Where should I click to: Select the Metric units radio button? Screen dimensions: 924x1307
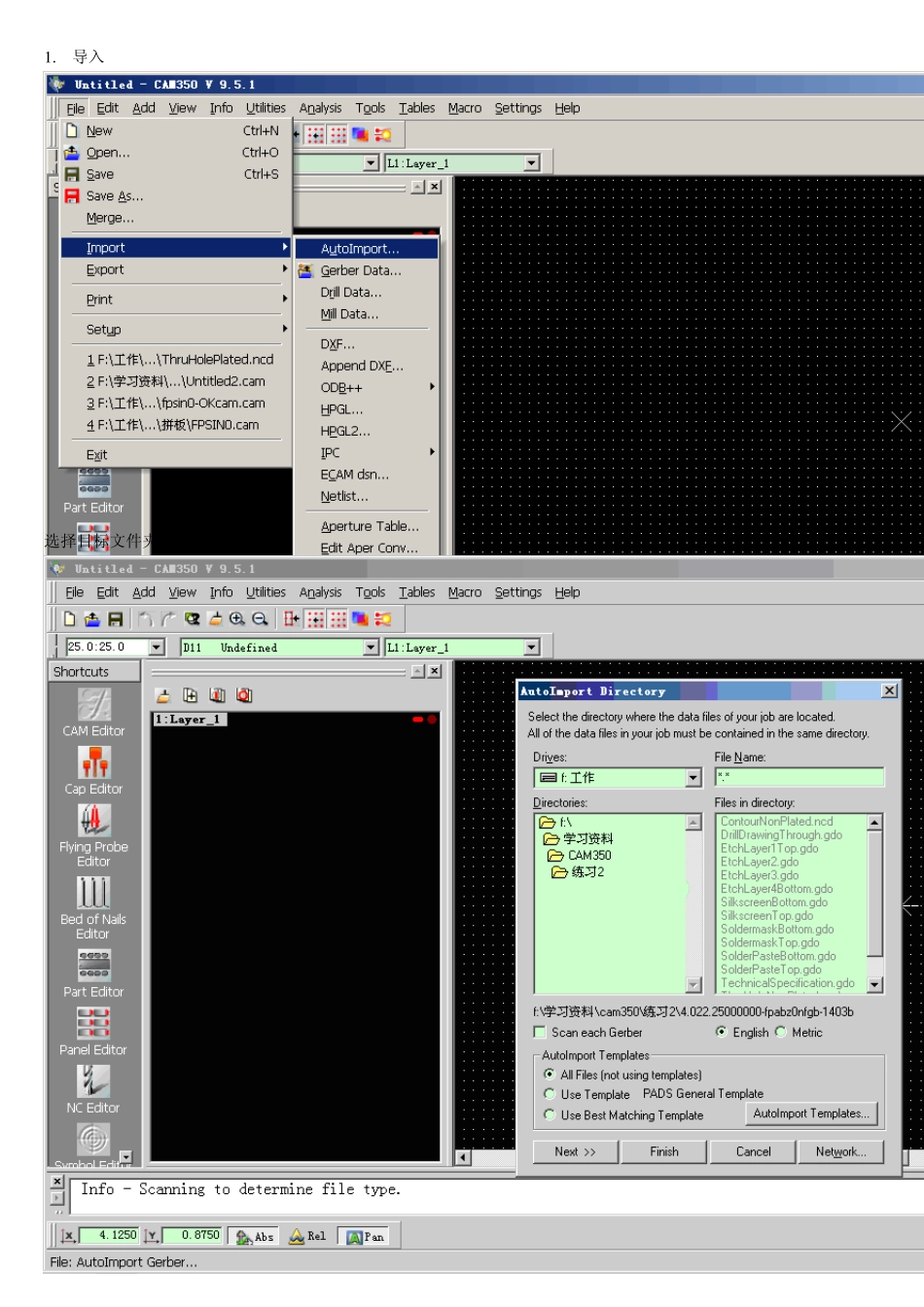tap(780, 1032)
